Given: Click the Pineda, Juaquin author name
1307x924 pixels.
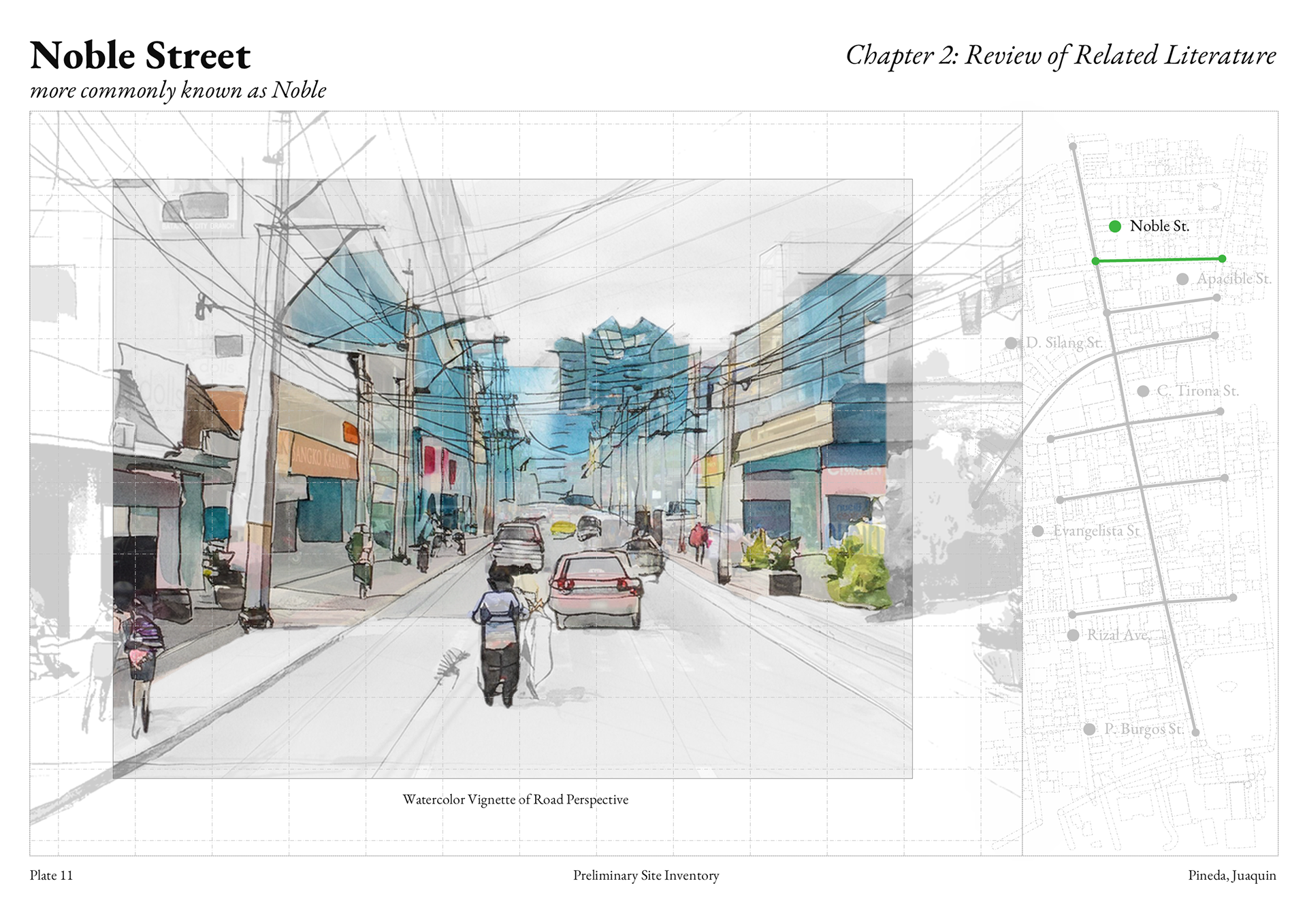Looking at the screenshot, I should [x=1231, y=876].
